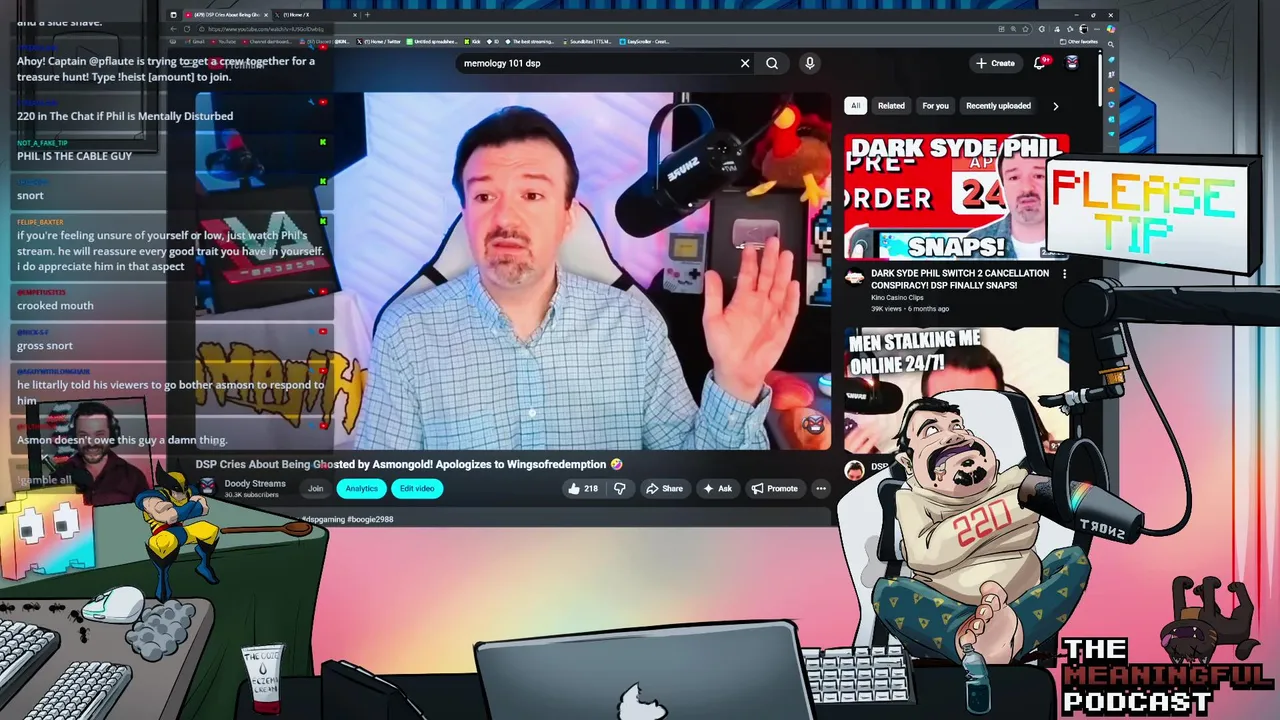Open the Gmail bookmark
This screenshot has width=1280, height=720.
193,42
